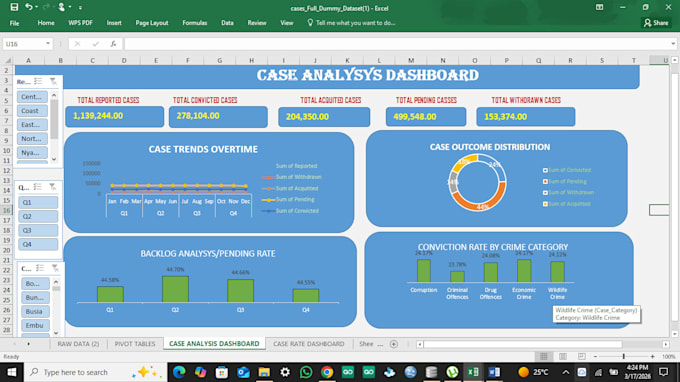The width and height of the screenshot is (680, 382).
Task: Clear filter on Region slicer
Action: click(53, 82)
